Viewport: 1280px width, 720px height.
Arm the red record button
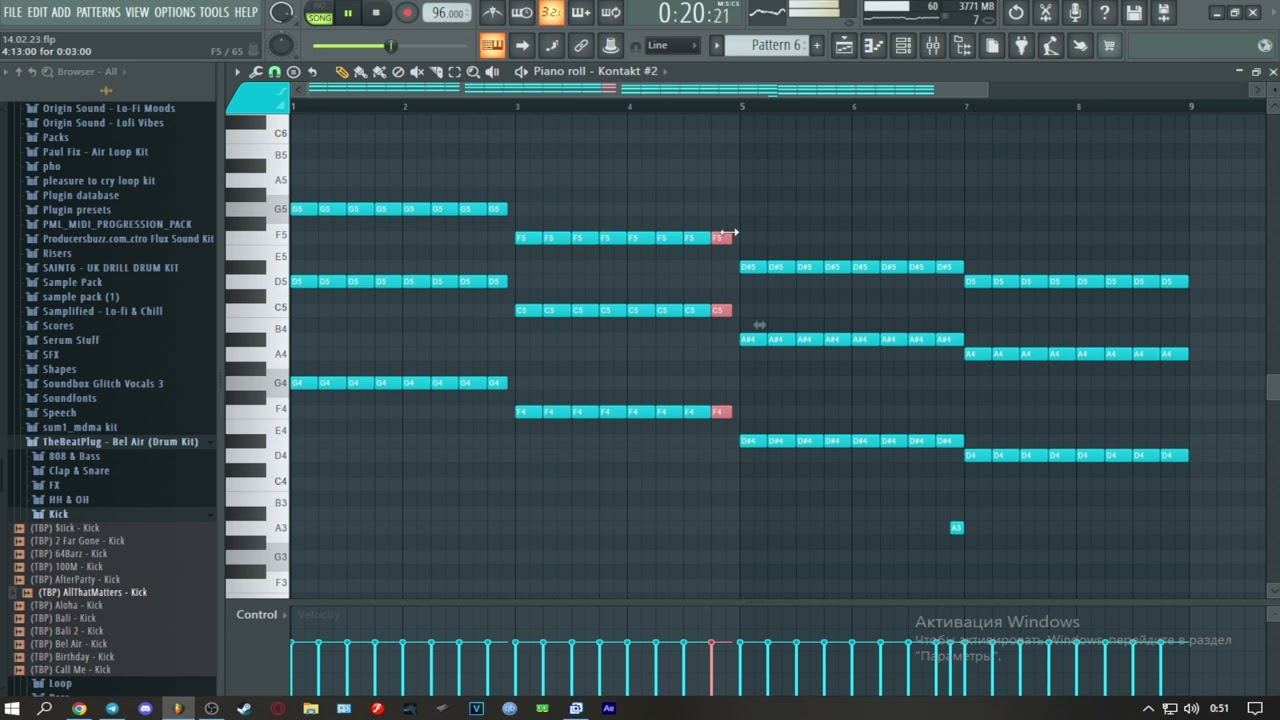point(406,13)
